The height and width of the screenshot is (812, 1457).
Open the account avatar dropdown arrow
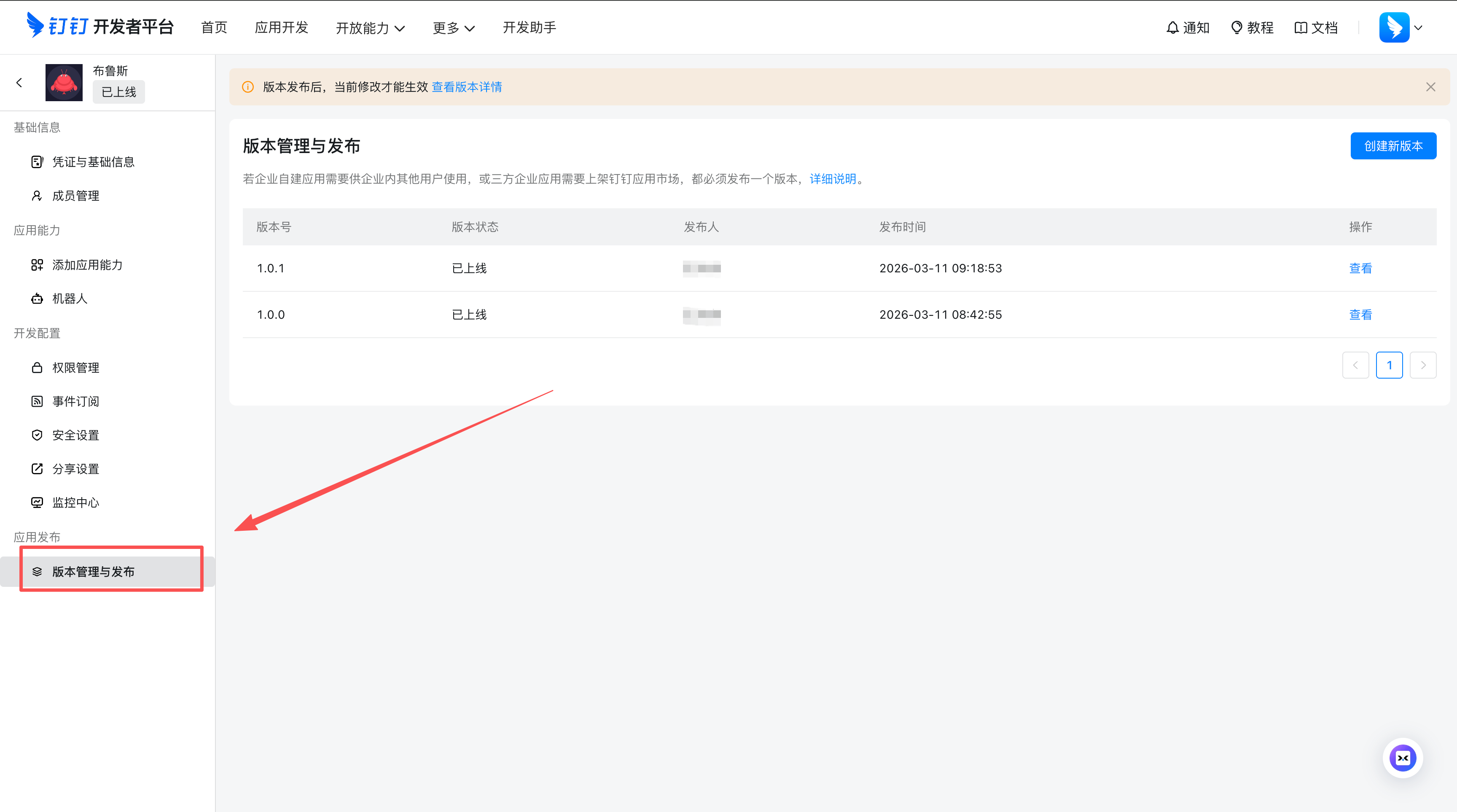(1419, 28)
